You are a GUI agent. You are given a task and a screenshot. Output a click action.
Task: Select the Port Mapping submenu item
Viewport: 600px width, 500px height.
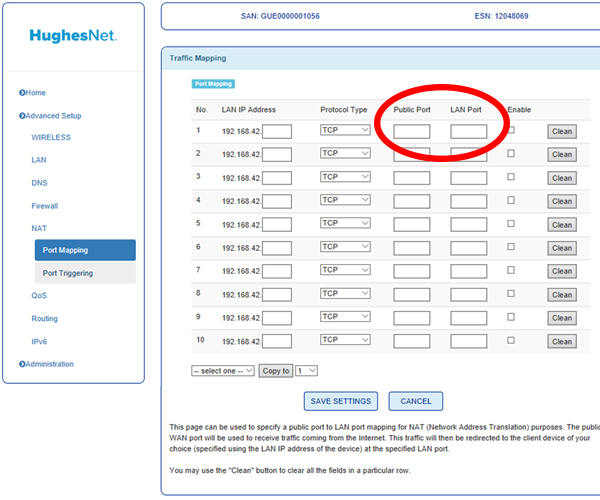pyautogui.click(x=85, y=250)
